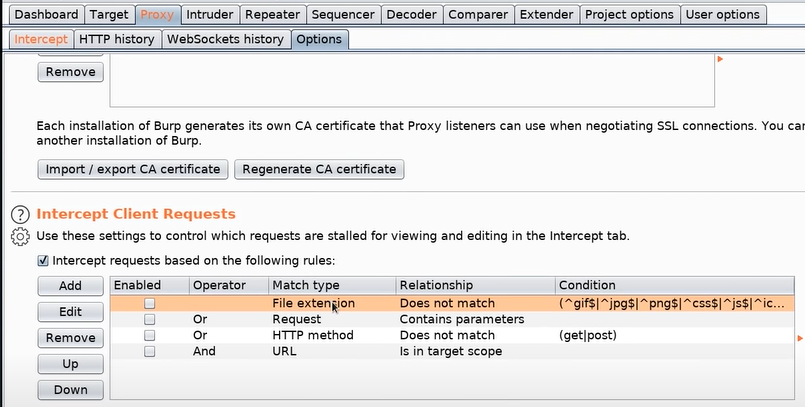The image size is (805, 407).
Task: Select the Proxy tab
Action: [157, 14]
